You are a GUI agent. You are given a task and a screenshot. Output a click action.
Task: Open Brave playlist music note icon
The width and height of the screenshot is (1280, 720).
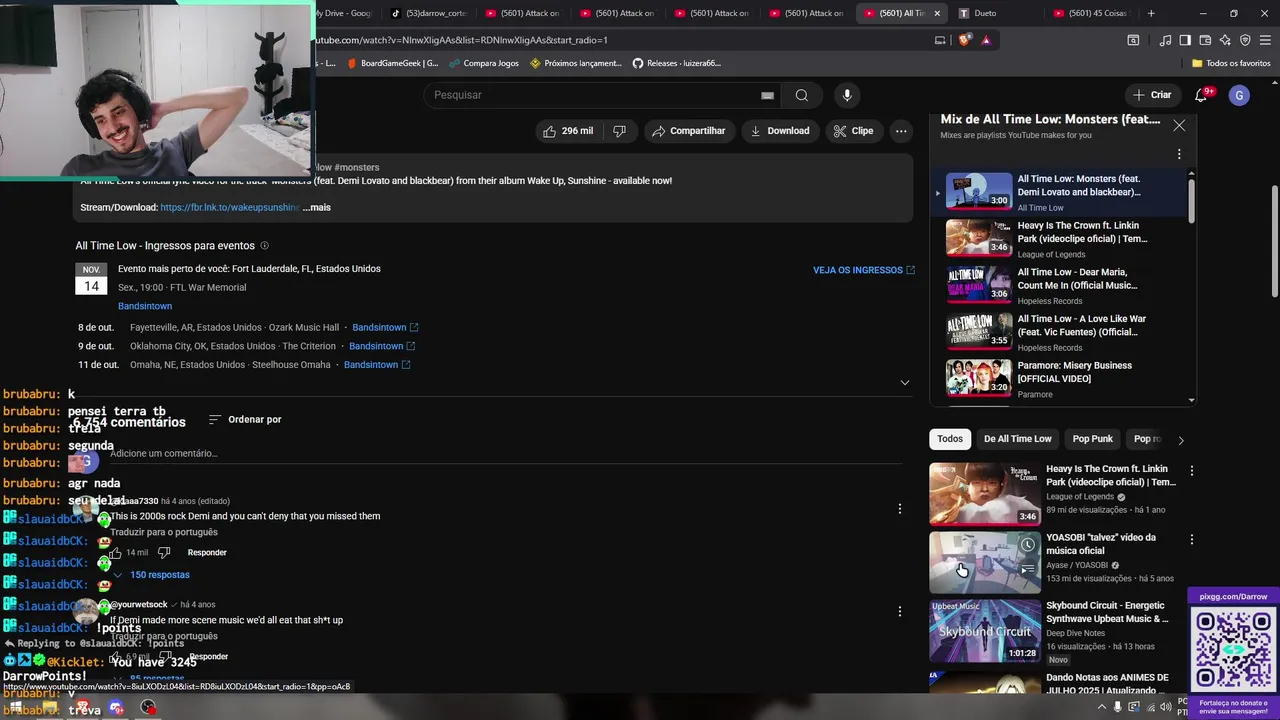point(1165,40)
